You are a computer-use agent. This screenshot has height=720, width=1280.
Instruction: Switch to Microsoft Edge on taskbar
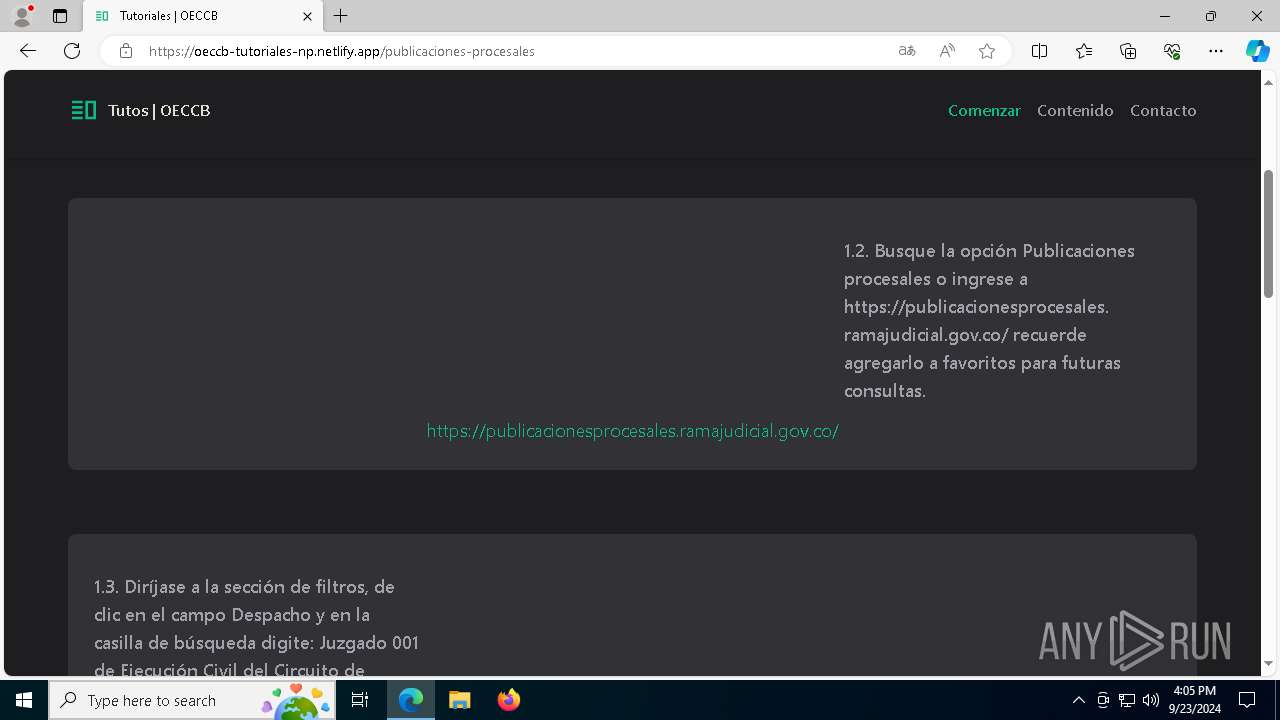(411, 700)
